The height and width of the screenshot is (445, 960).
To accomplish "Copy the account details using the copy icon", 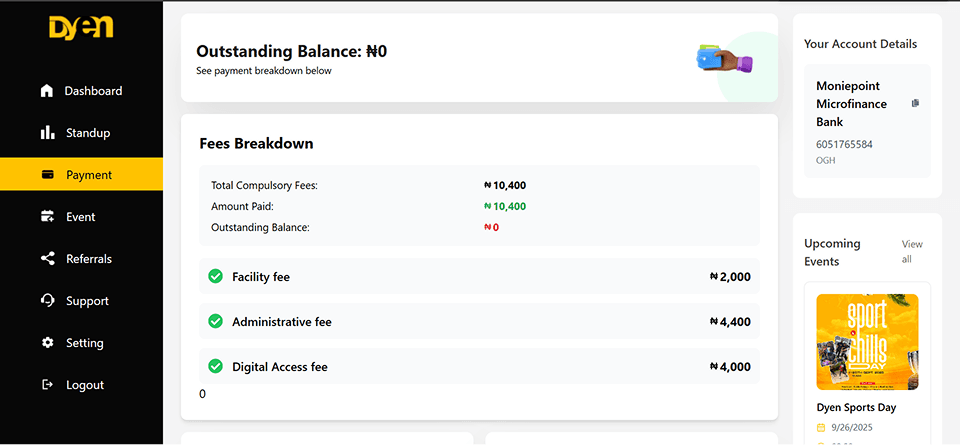I will (x=915, y=103).
